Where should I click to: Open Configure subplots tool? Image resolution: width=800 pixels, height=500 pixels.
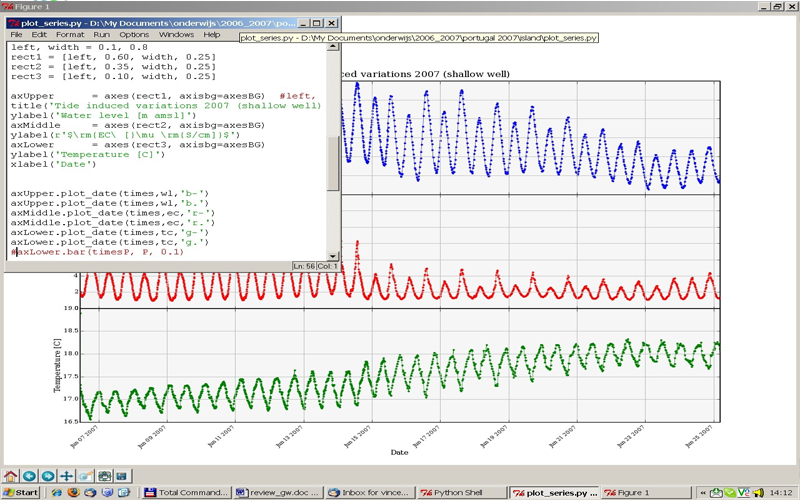pyautogui.click(x=103, y=476)
